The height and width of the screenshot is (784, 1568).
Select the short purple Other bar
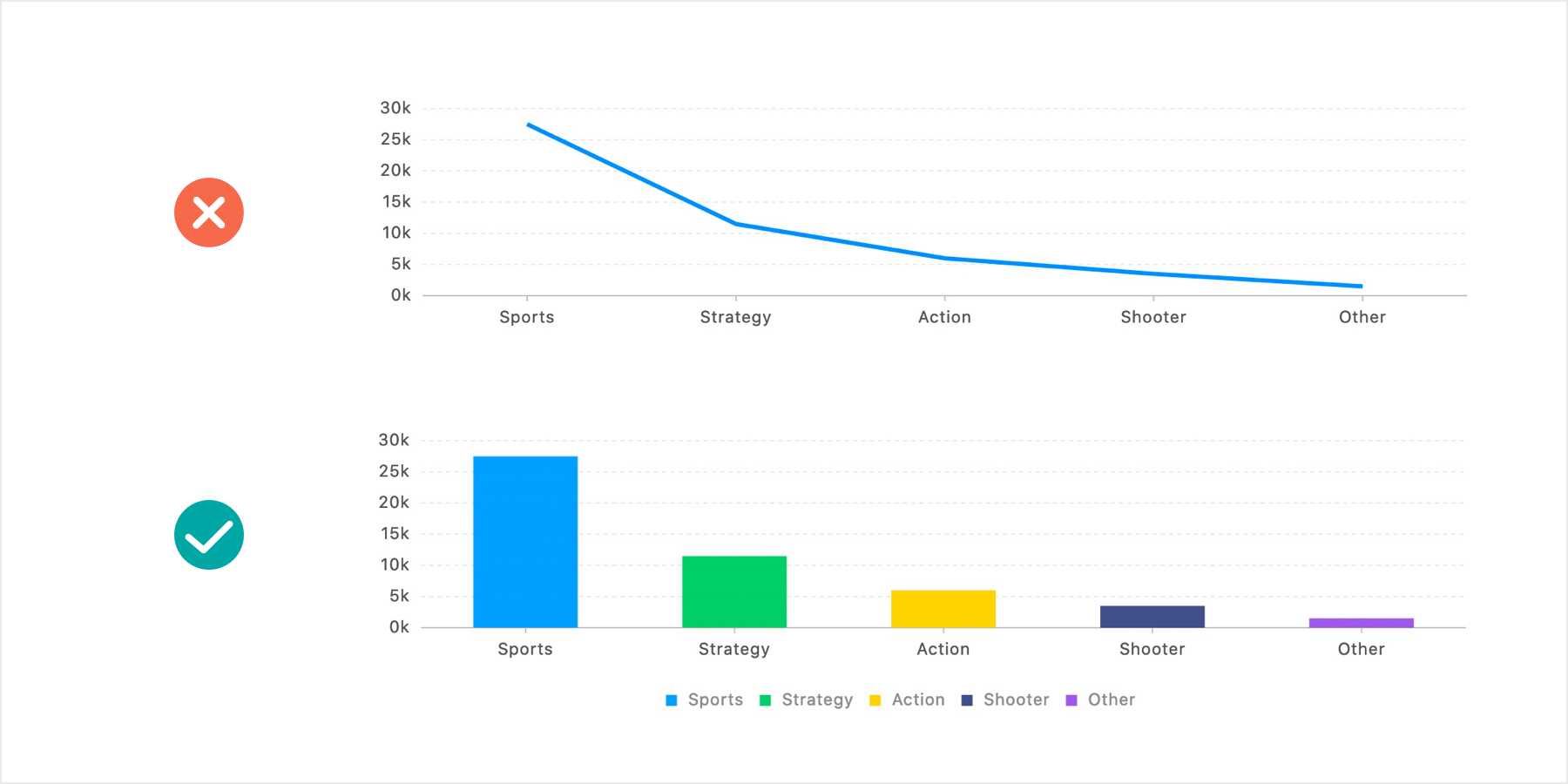1362,623
